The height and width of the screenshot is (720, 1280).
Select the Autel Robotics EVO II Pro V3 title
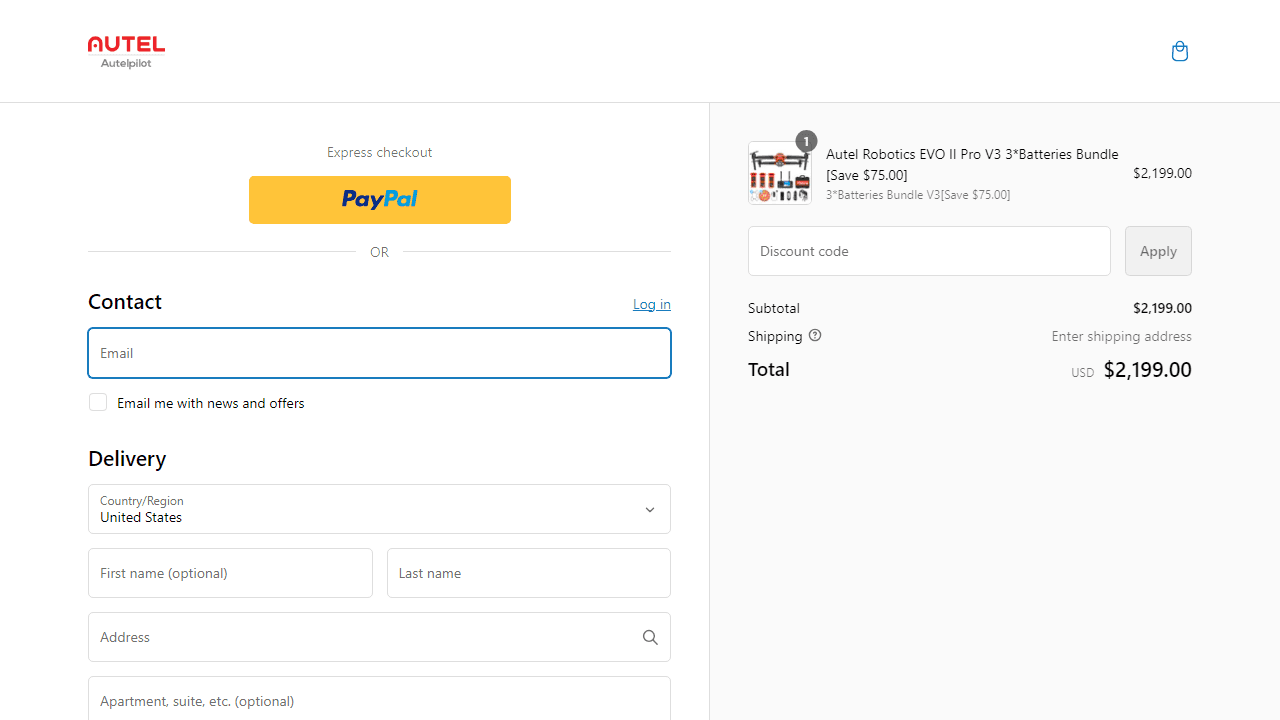[x=972, y=164]
